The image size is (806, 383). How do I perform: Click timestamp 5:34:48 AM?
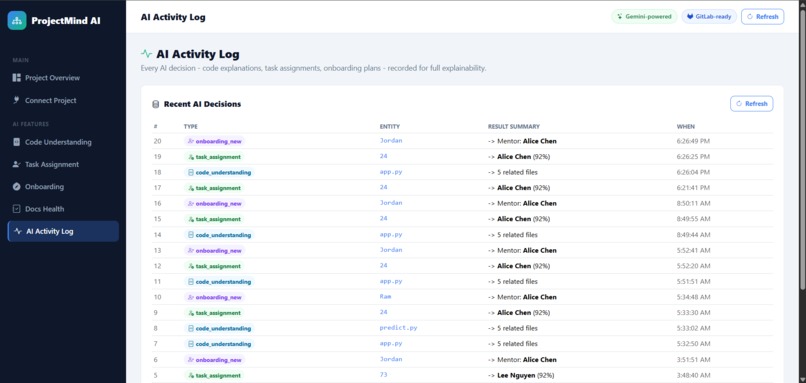point(693,297)
